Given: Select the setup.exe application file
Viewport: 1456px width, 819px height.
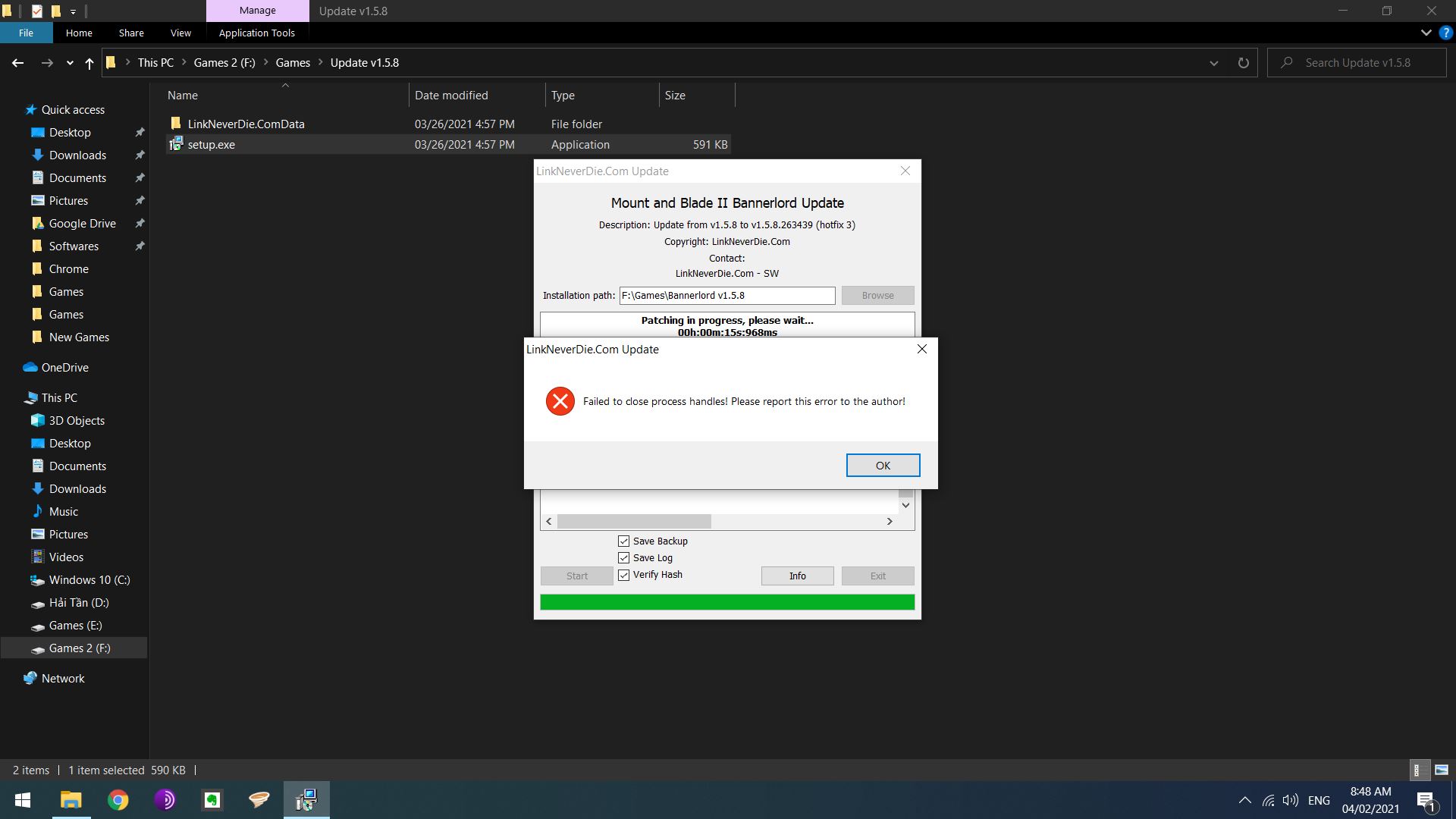Looking at the screenshot, I should [211, 144].
